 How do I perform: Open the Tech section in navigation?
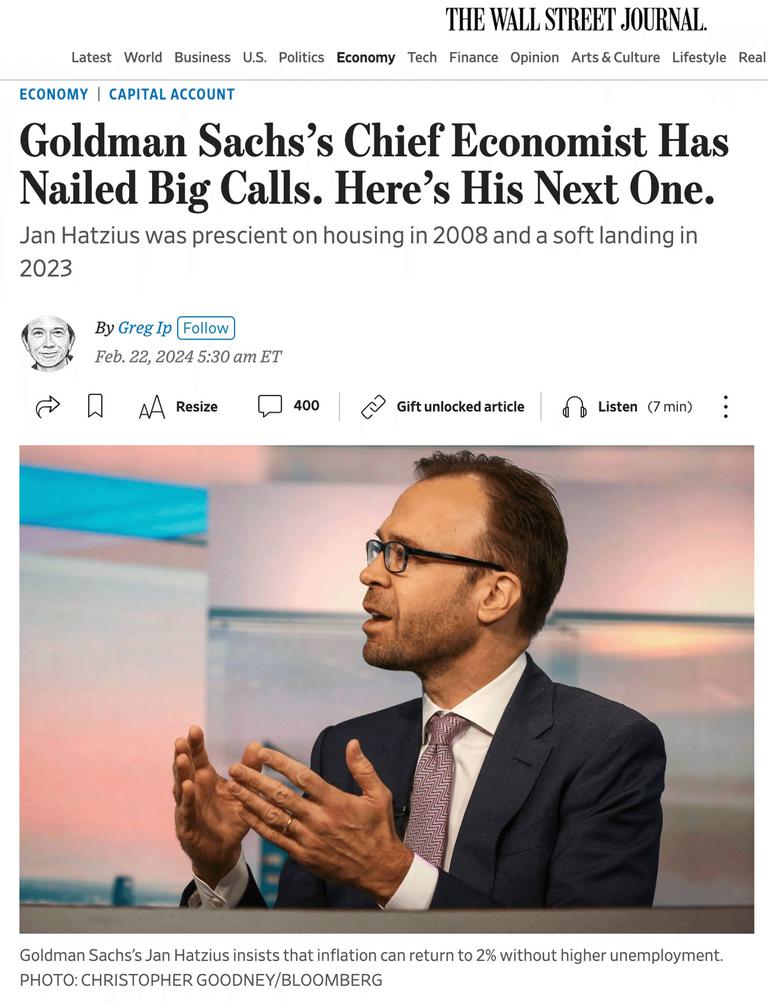(422, 58)
